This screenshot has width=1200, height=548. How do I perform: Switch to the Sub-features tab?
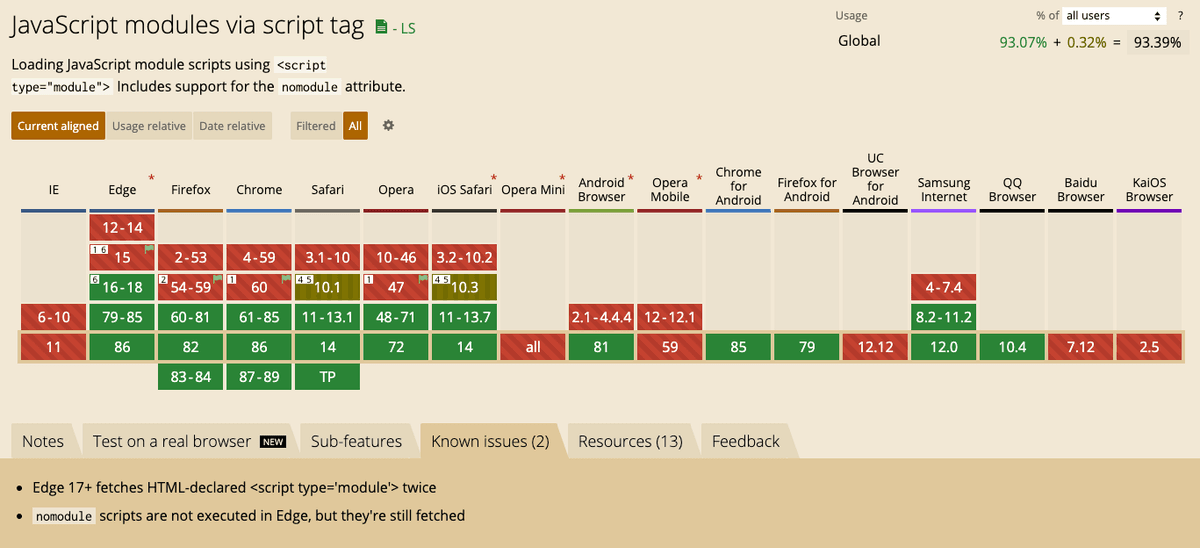point(356,441)
